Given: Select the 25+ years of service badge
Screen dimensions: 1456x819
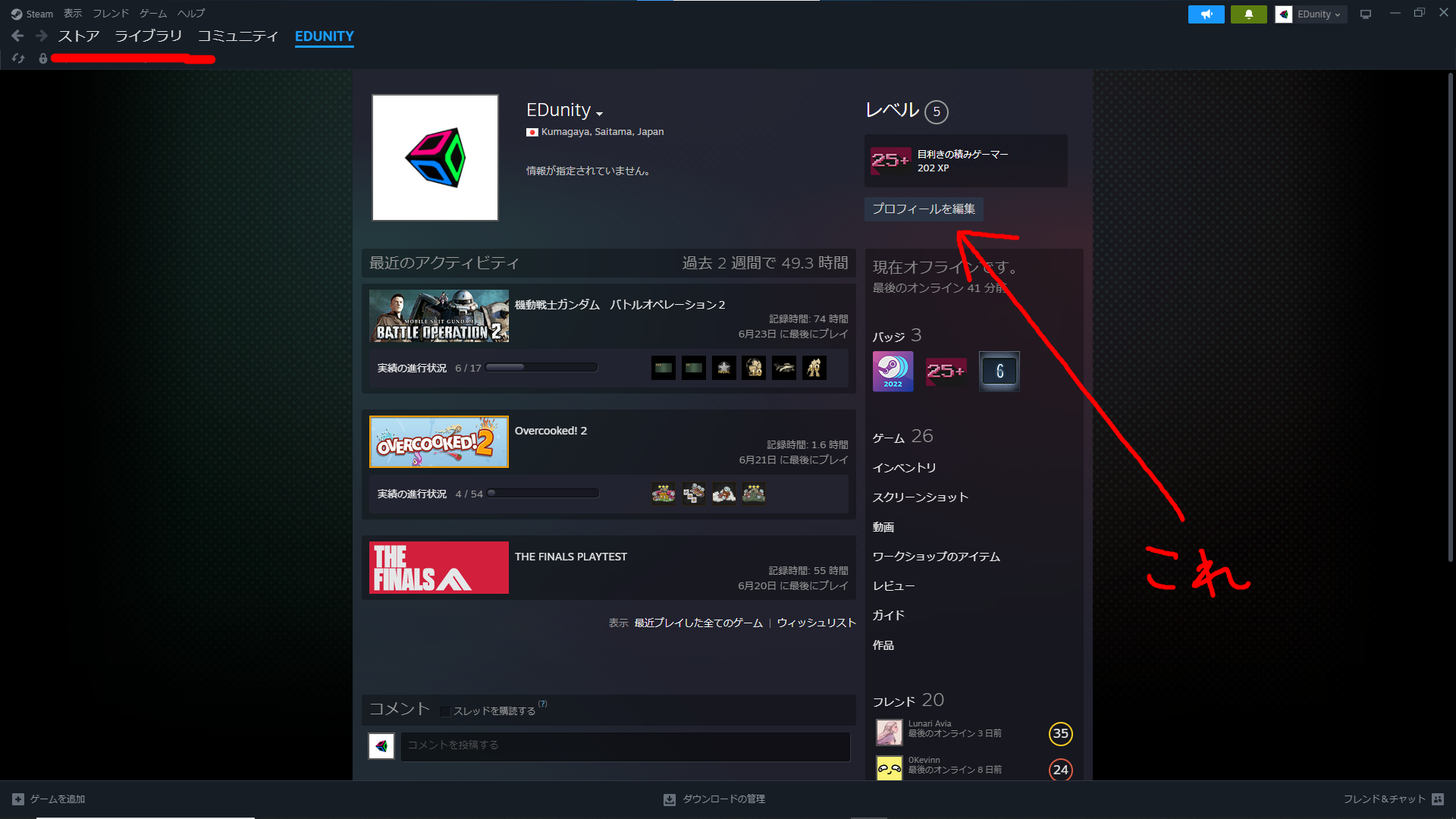Looking at the screenshot, I should [946, 372].
